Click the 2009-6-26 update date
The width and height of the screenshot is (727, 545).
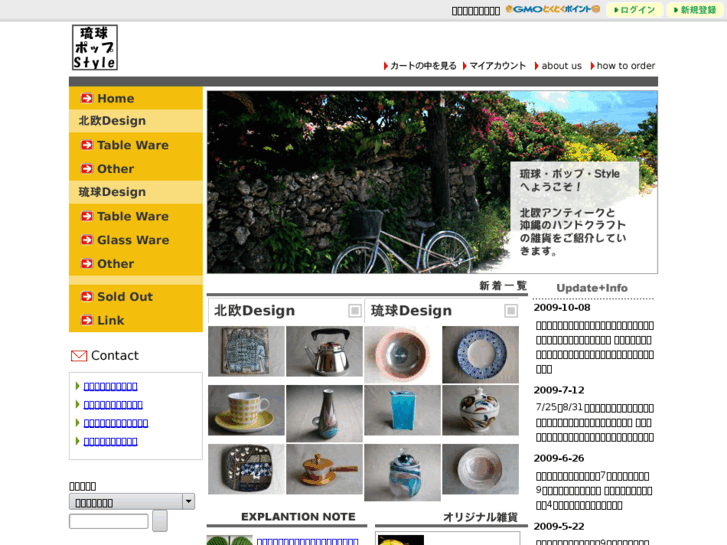tap(559, 458)
